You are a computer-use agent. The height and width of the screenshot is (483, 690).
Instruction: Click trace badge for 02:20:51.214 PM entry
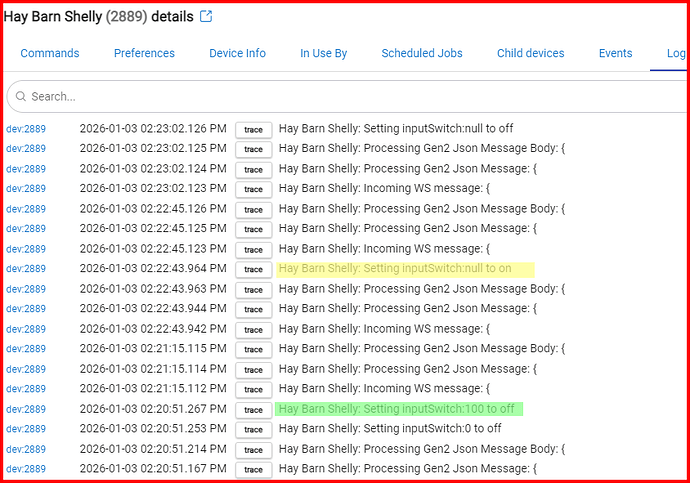point(253,450)
